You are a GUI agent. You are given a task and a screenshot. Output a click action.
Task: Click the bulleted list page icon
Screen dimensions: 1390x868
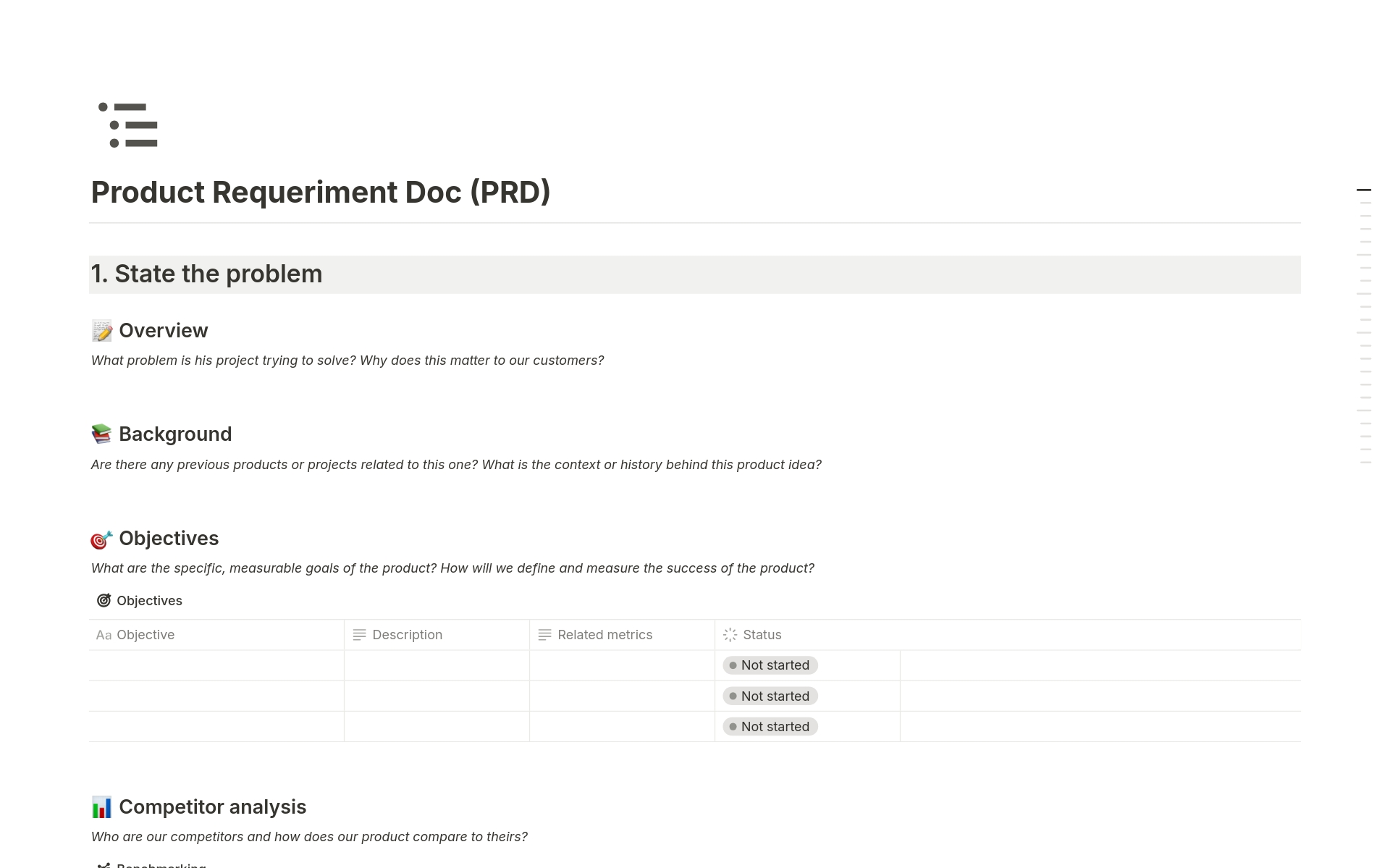(129, 125)
